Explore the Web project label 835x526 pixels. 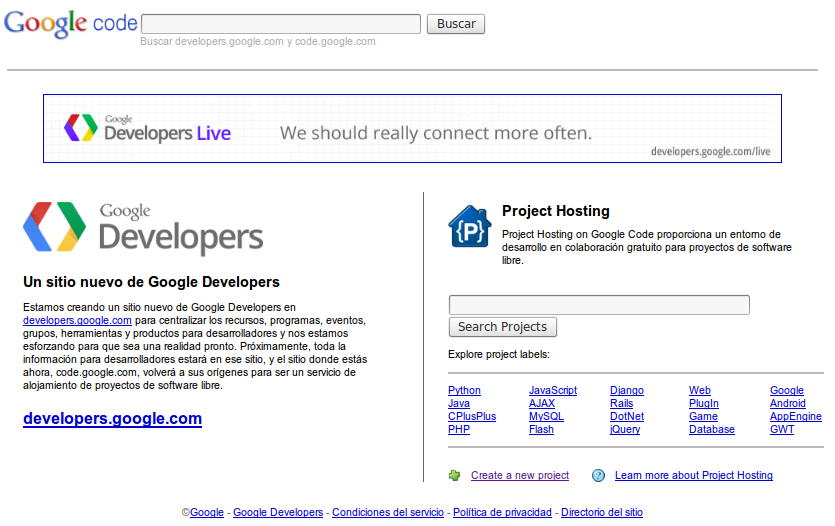(x=700, y=390)
